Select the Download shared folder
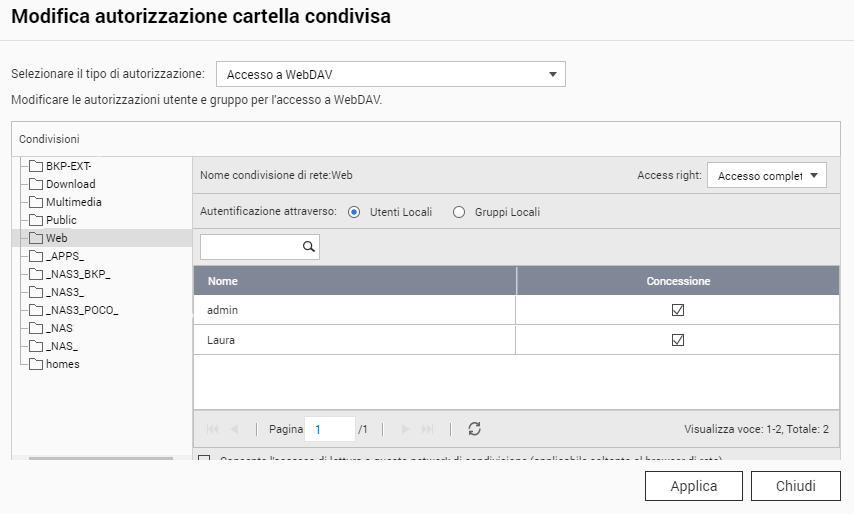Image resolution: width=854 pixels, height=514 pixels. 70,184
